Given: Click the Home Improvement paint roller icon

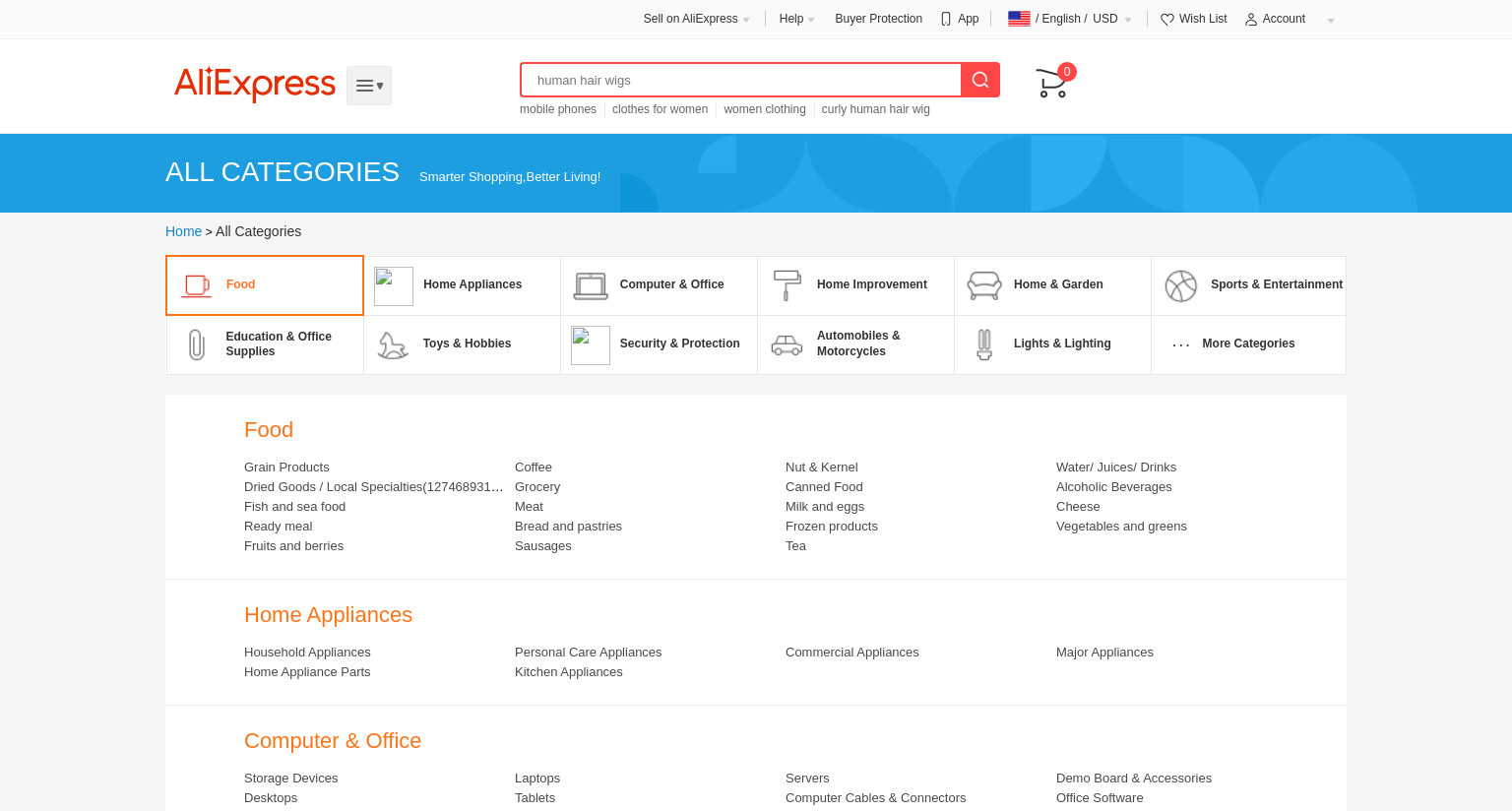Looking at the screenshot, I should [787, 285].
